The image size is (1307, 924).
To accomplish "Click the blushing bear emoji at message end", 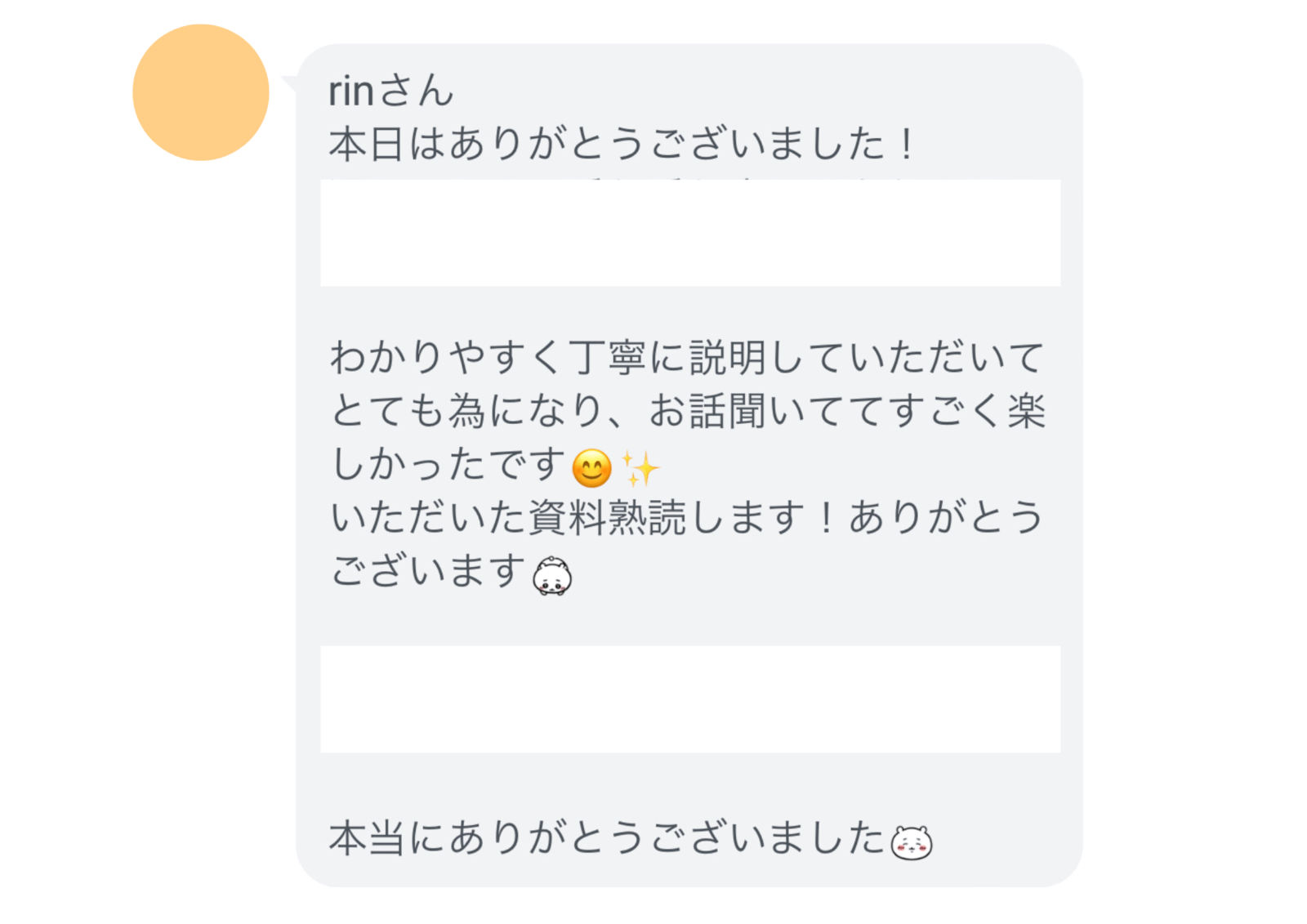I will [x=911, y=842].
